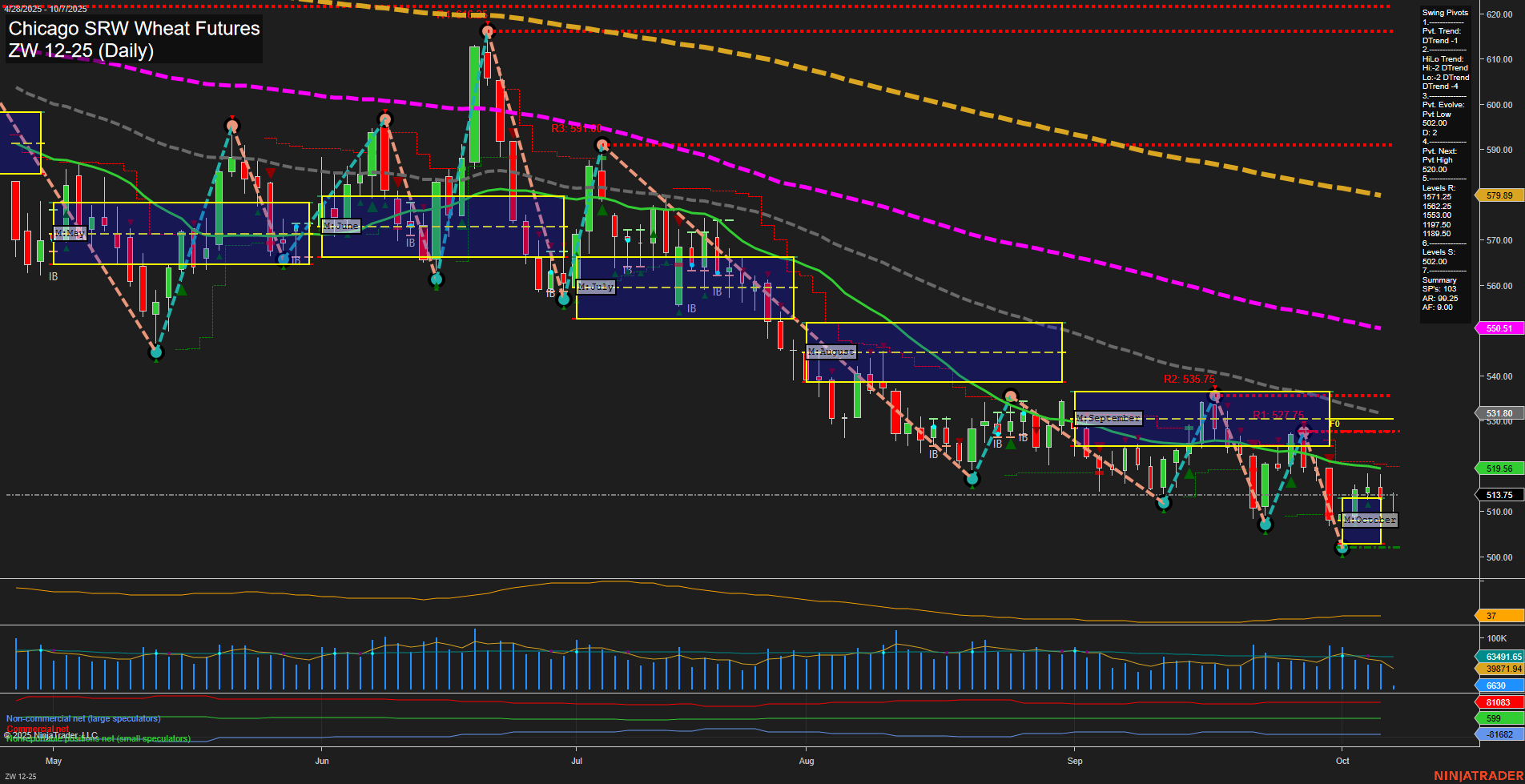Click the red 81083 COT value marker
Image resolution: width=1525 pixels, height=784 pixels.
pos(1499,702)
